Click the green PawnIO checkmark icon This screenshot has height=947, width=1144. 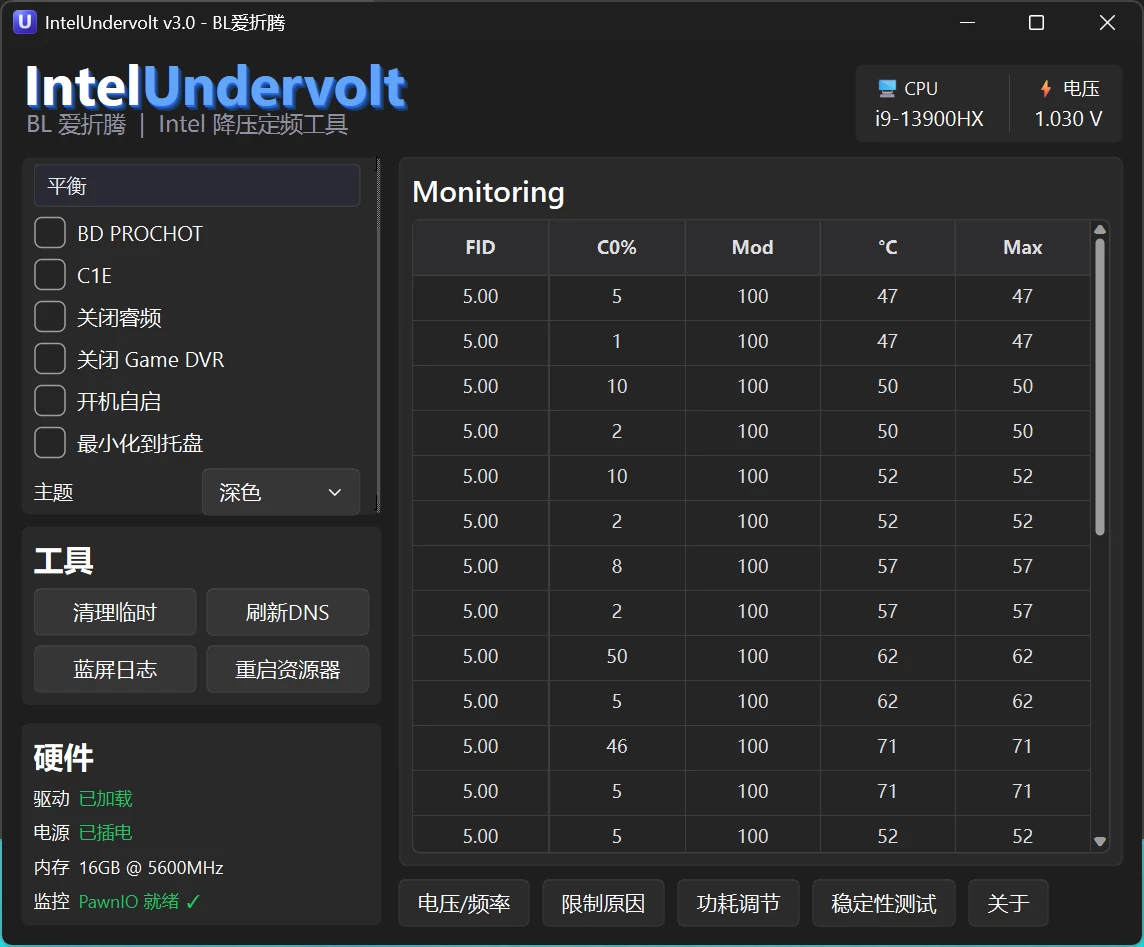tap(193, 902)
